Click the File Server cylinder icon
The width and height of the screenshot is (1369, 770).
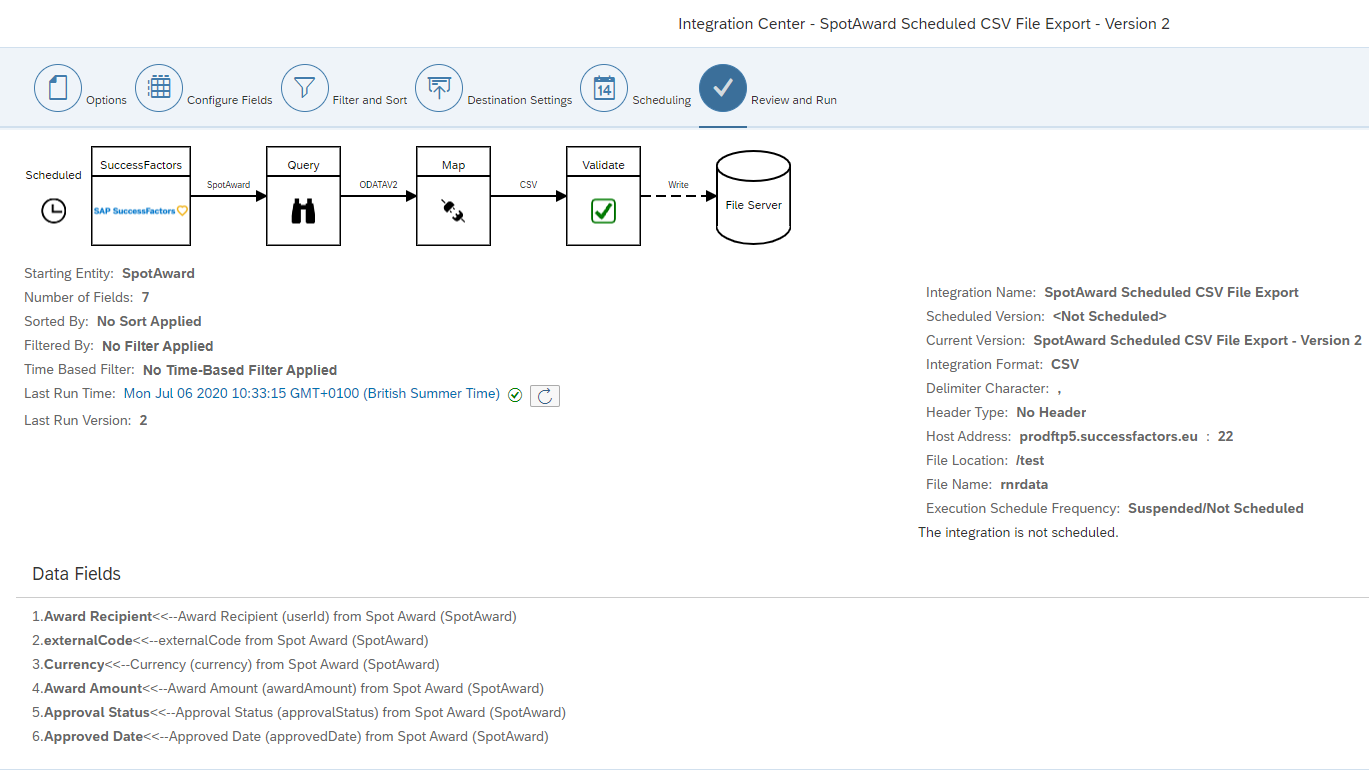(x=754, y=198)
